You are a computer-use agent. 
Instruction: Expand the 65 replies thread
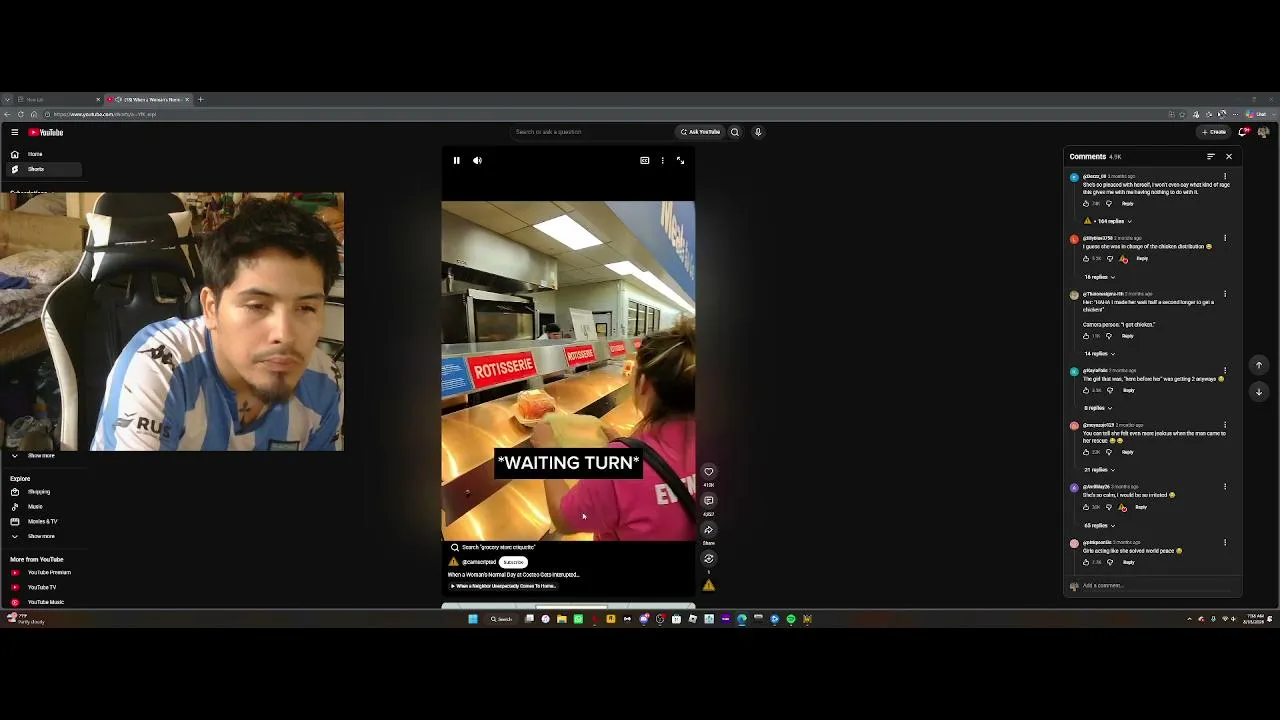click(x=1099, y=526)
